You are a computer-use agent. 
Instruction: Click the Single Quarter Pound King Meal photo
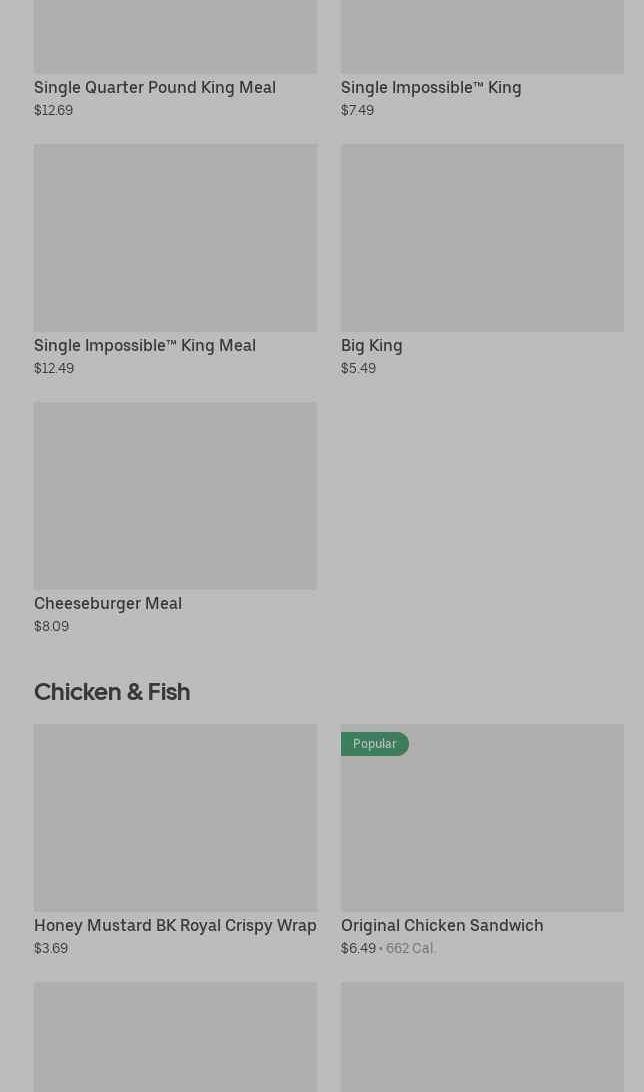point(175,36)
